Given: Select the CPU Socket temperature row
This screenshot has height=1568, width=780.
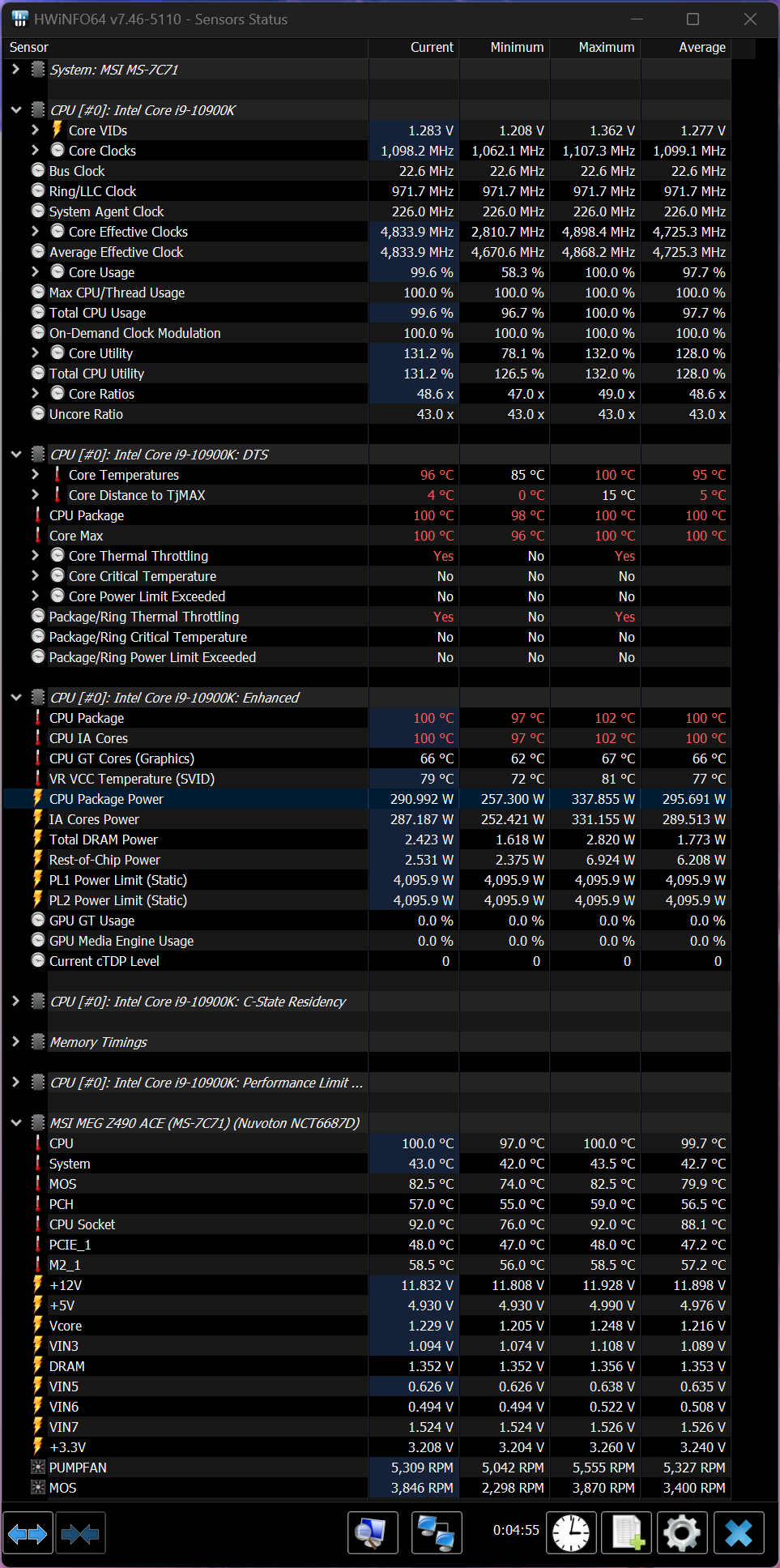Looking at the screenshot, I should (x=367, y=1224).
